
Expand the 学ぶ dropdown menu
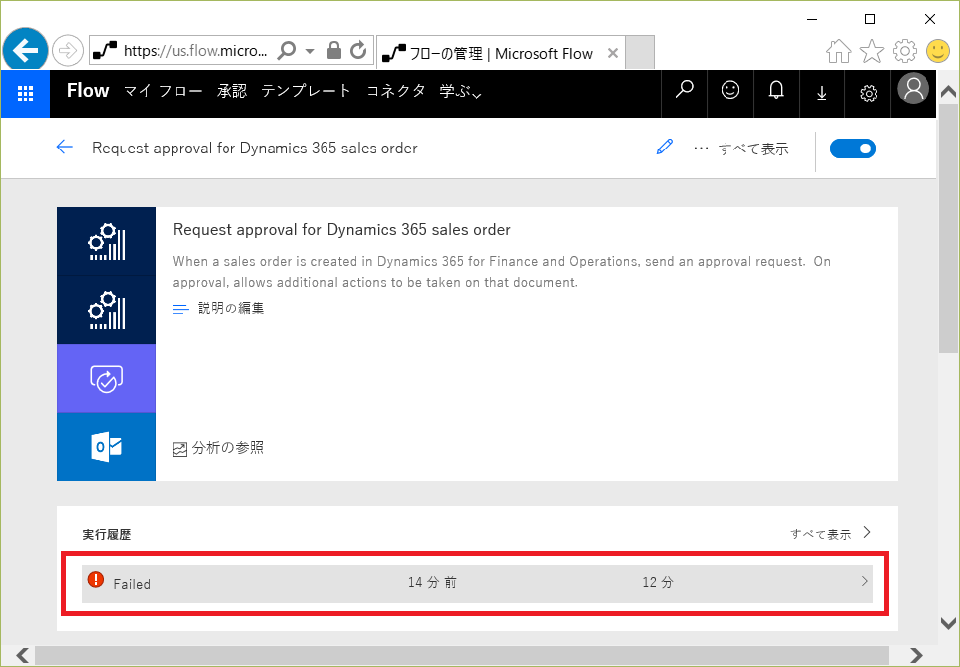[460, 91]
